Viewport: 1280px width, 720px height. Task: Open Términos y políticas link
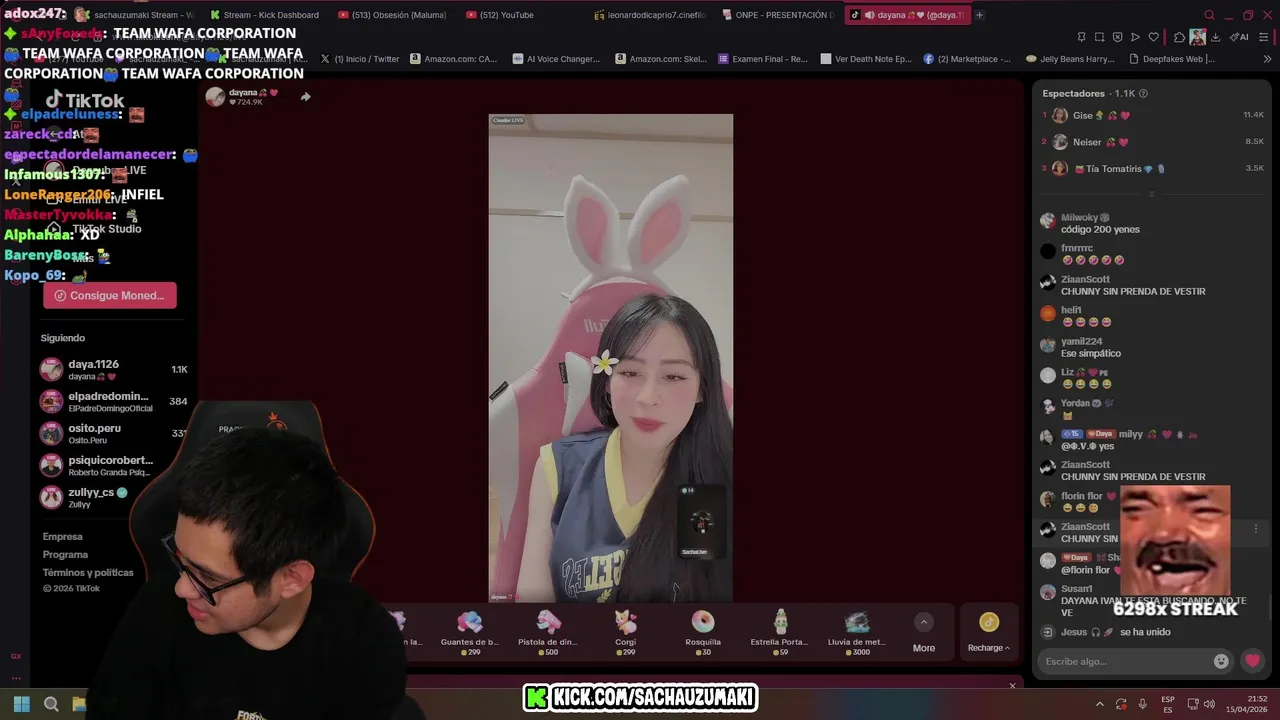pos(88,573)
